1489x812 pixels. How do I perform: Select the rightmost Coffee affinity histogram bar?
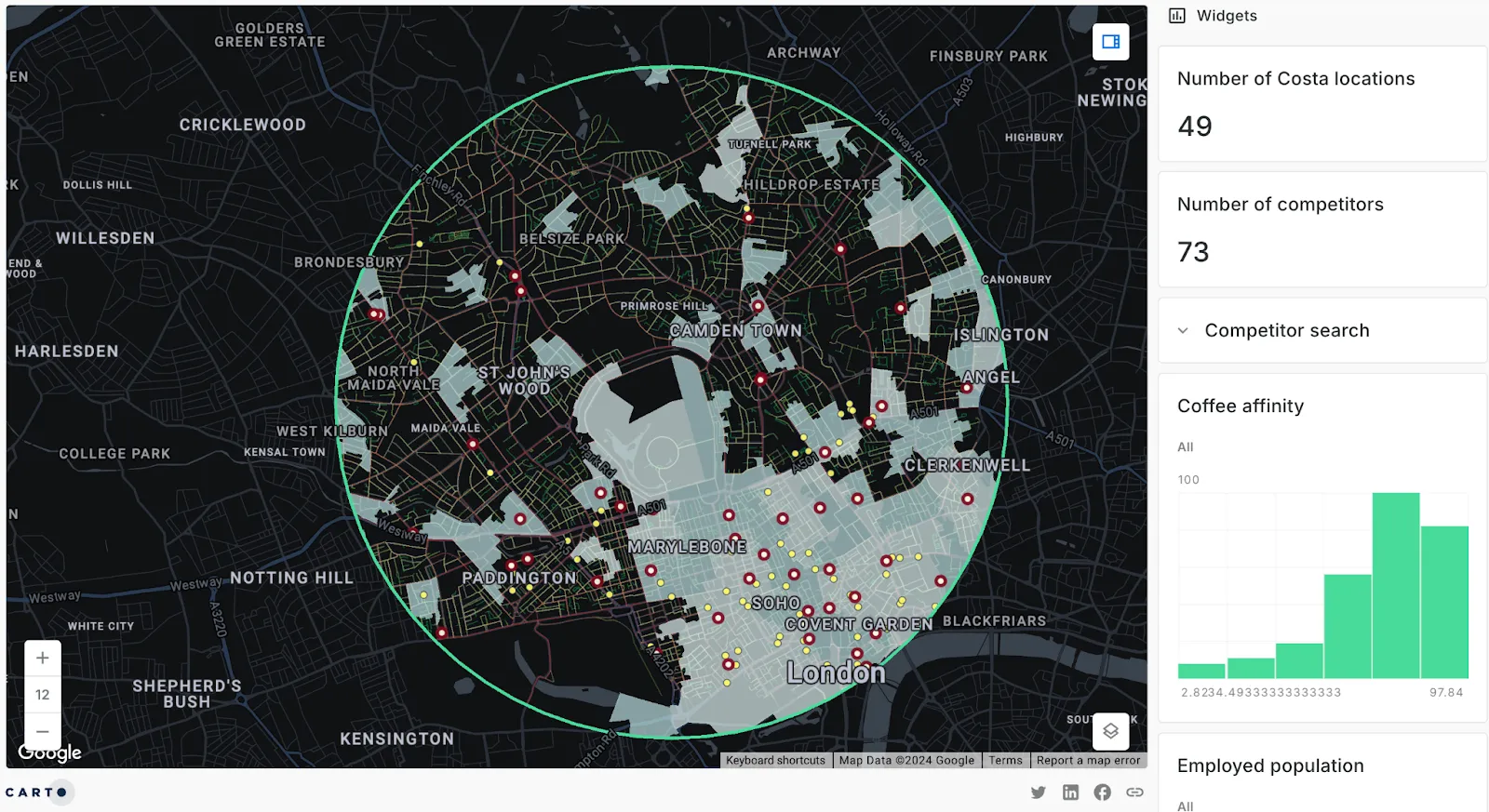click(x=1444, y=602)
